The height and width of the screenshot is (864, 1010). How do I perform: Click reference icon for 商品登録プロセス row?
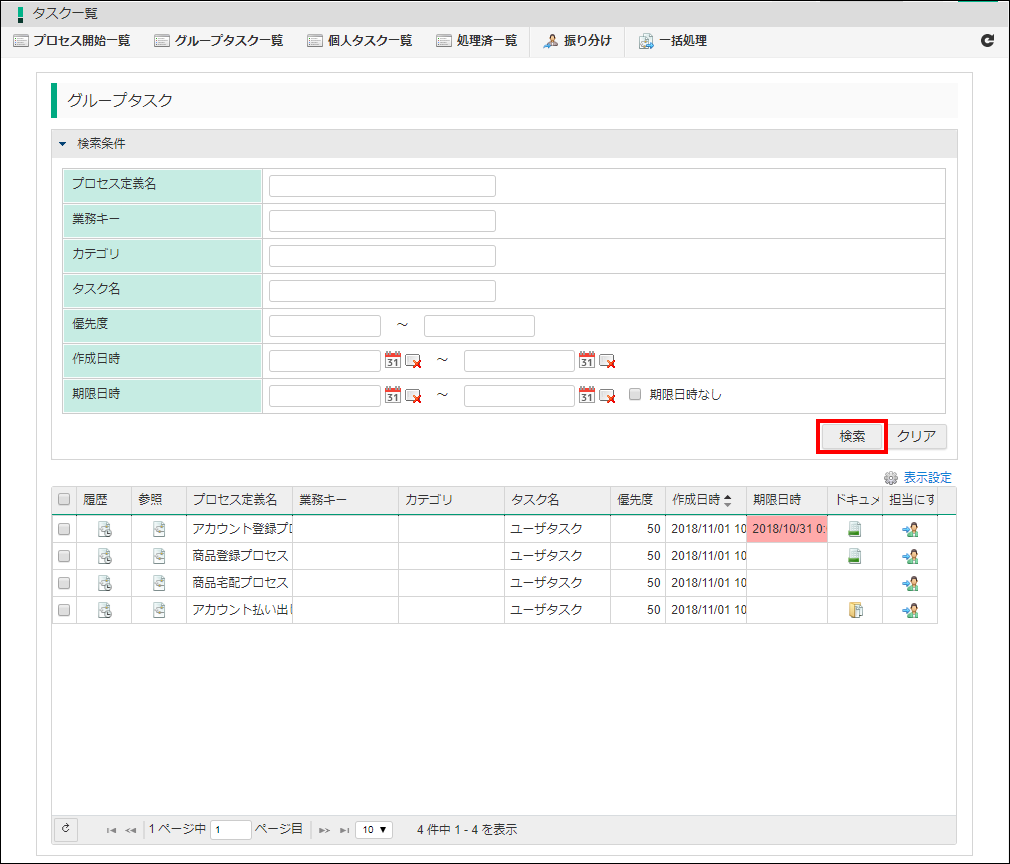tap(158, 556)
